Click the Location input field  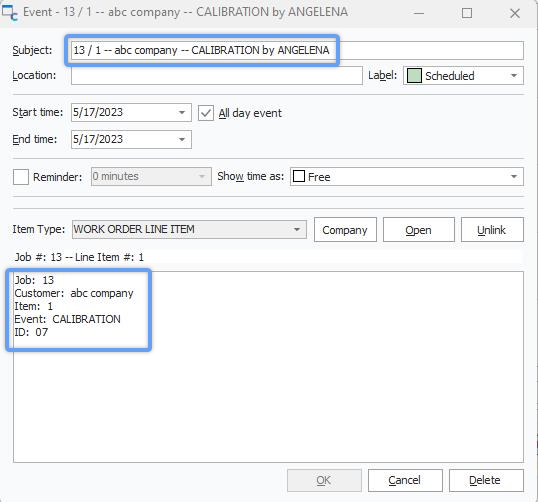(x=217, y=75)
